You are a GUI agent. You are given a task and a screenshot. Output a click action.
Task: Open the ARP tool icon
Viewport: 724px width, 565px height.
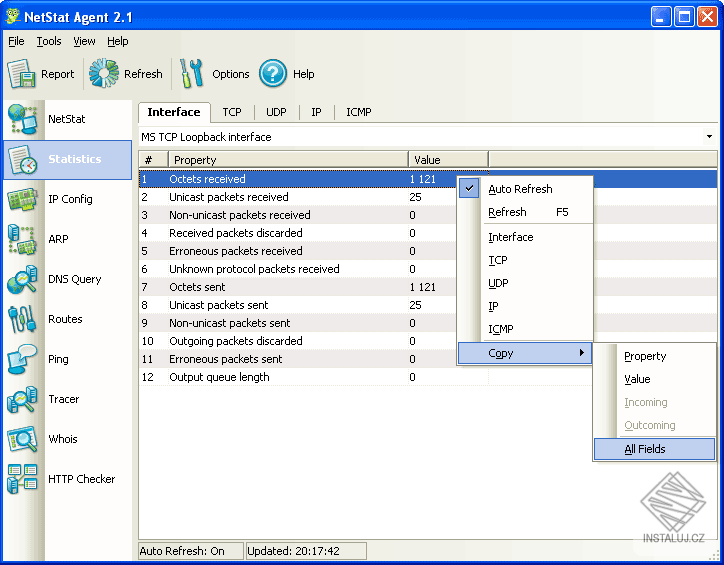[23, 239]
